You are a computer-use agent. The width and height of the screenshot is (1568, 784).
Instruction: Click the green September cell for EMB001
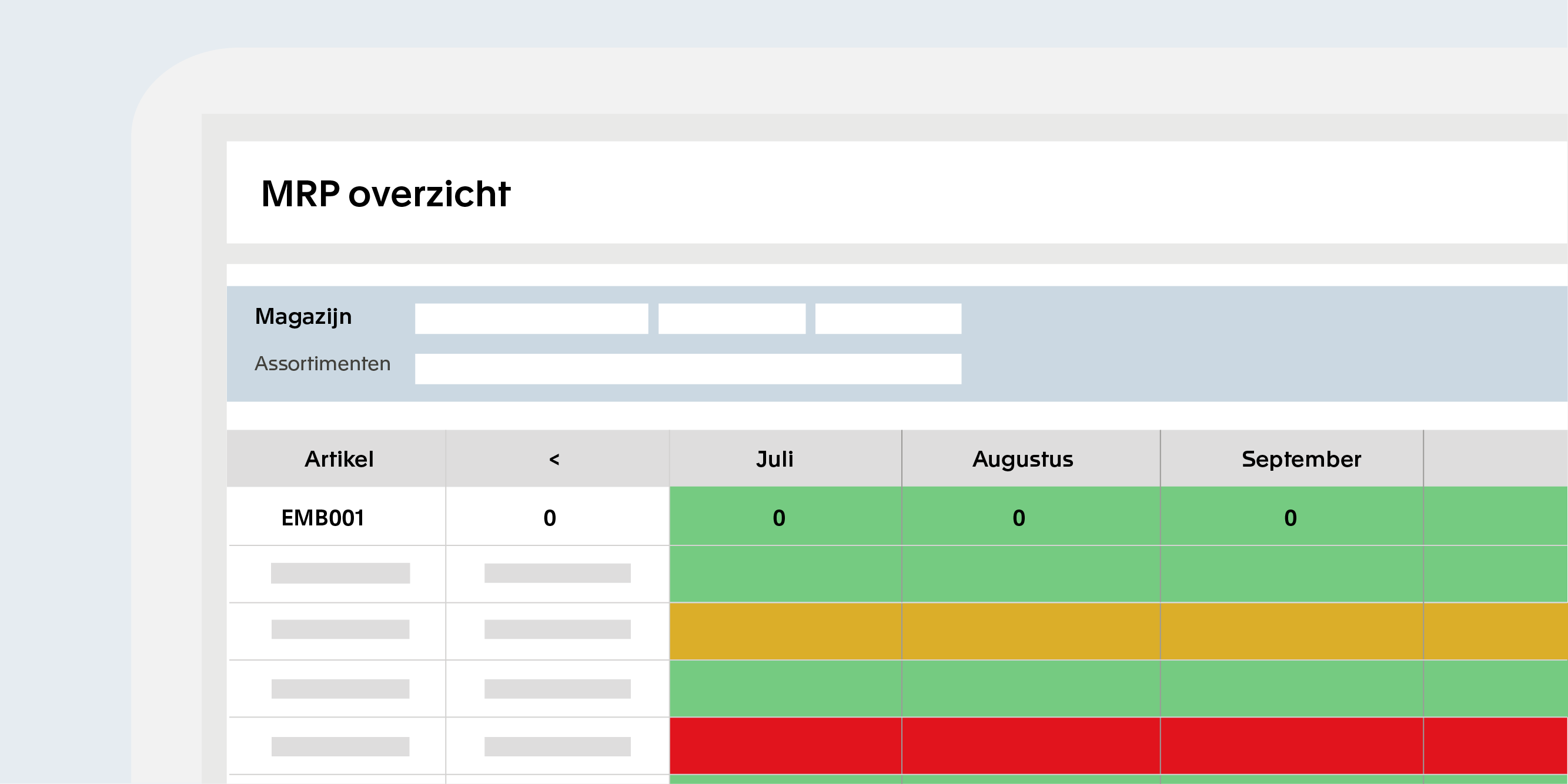point(1290,517)
